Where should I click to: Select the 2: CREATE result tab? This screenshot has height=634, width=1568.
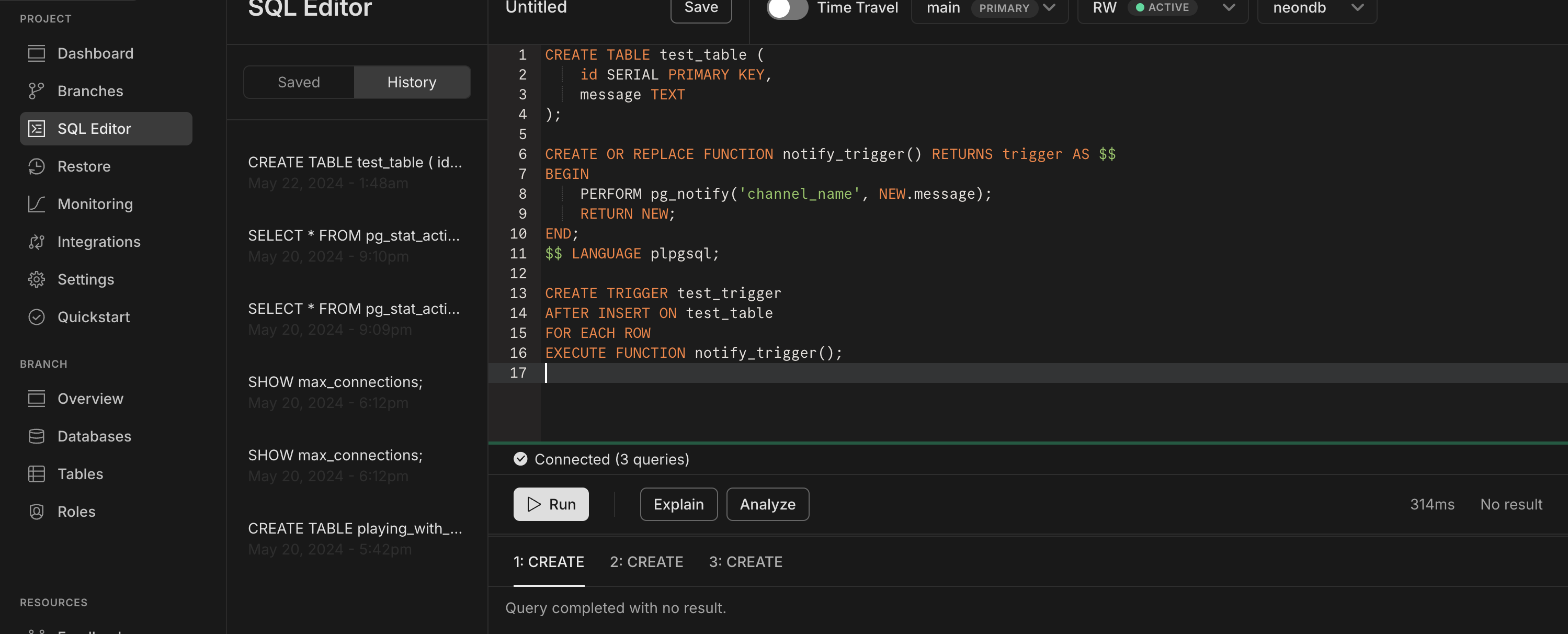click(x=646, y=562)
